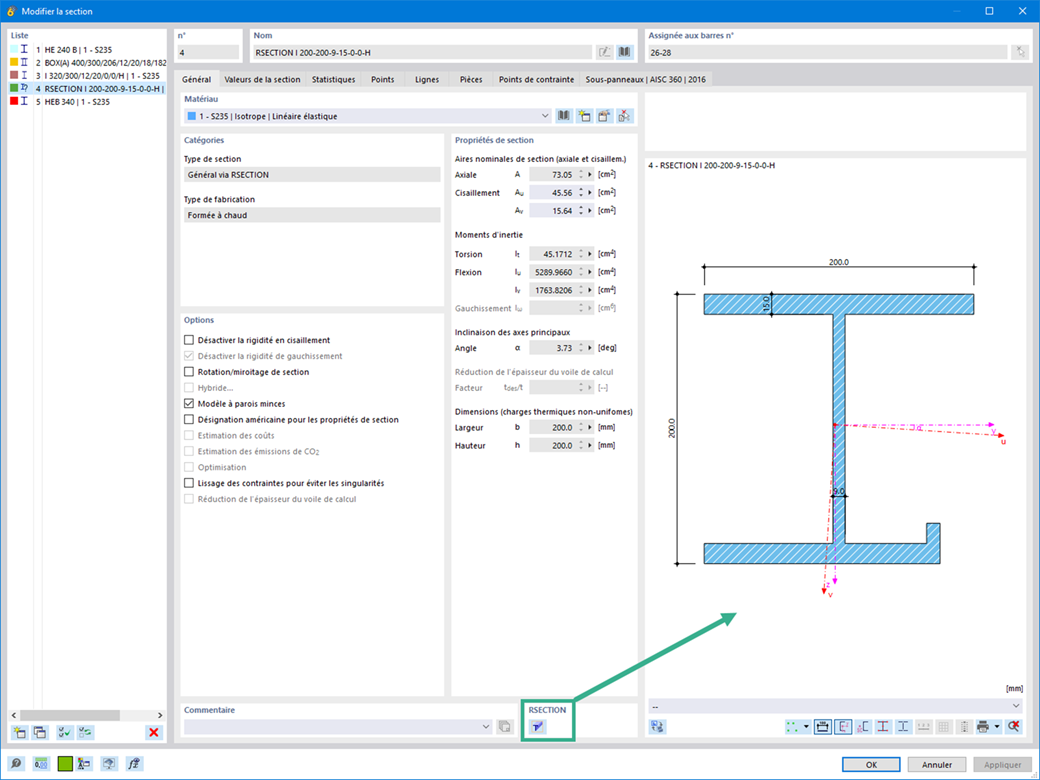Viewport: 1040px width, 780px height.
Task: Cancel the dialog with Annuler
Action: [936, 763]
